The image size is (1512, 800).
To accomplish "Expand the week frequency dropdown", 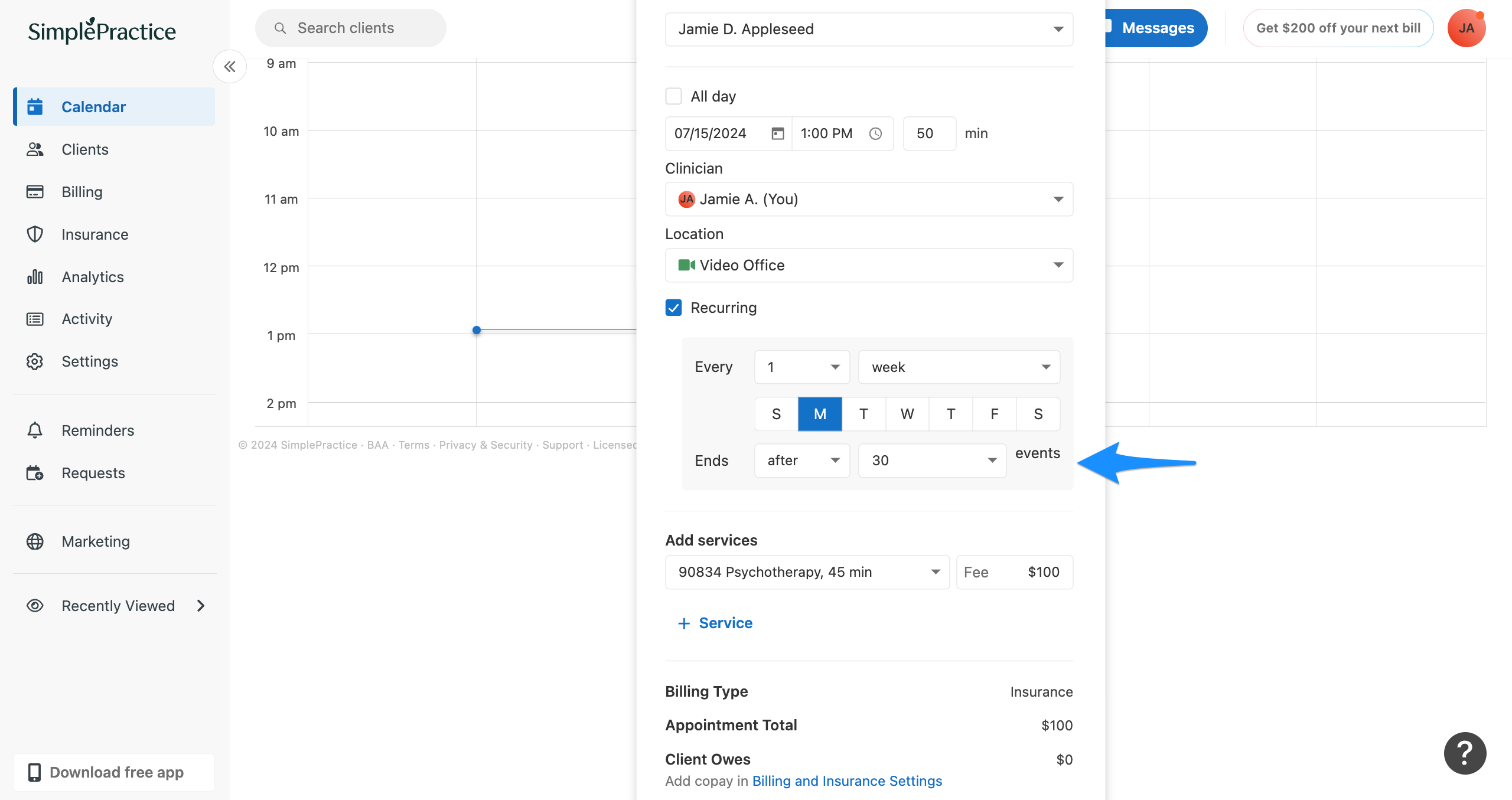I will pyautogui.click(x=958, y=367).
